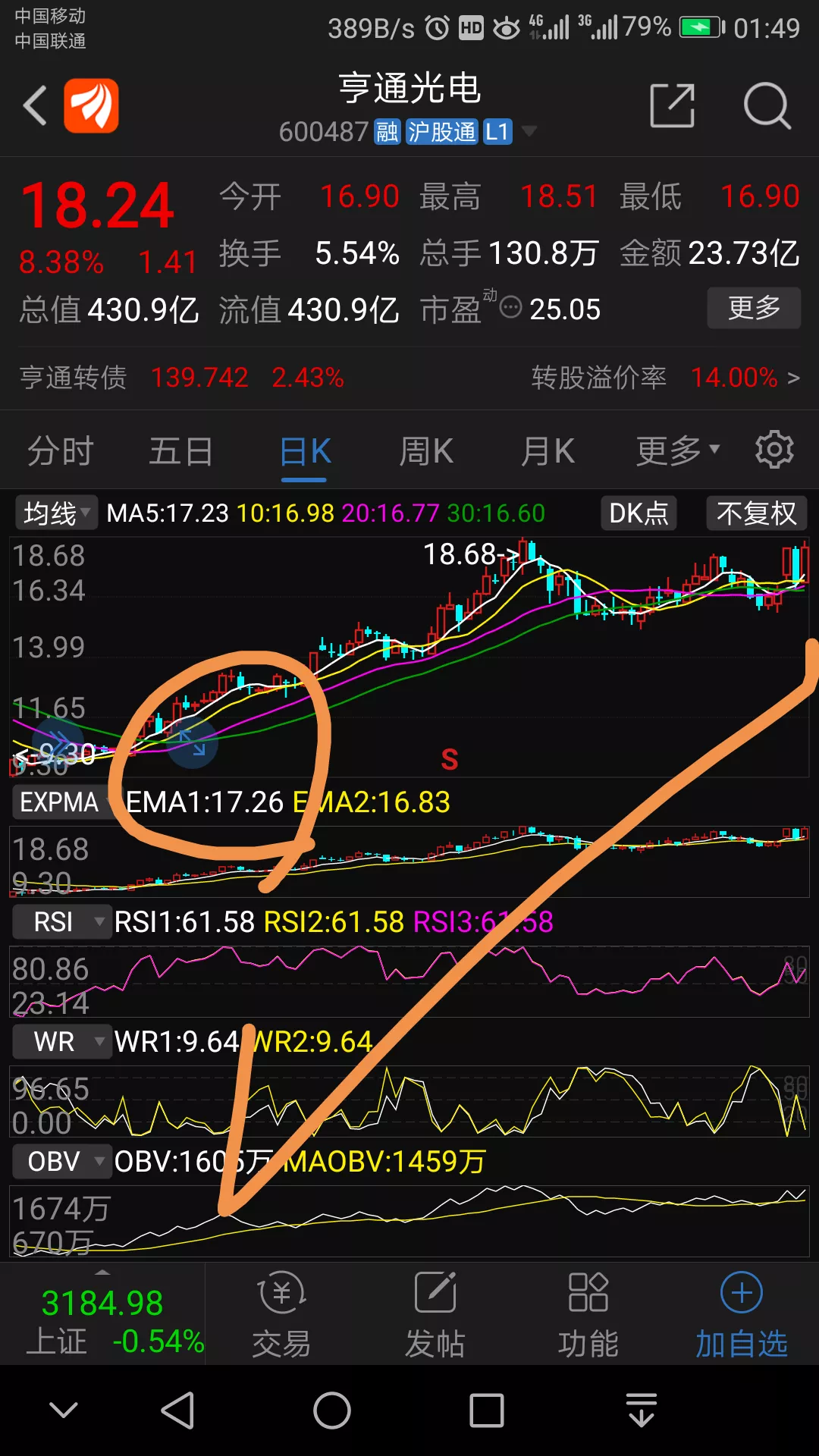Viewport: 819px width, 1456px height.
Task: Change the 不复权 adjustment setting
Action: [756, 513]
